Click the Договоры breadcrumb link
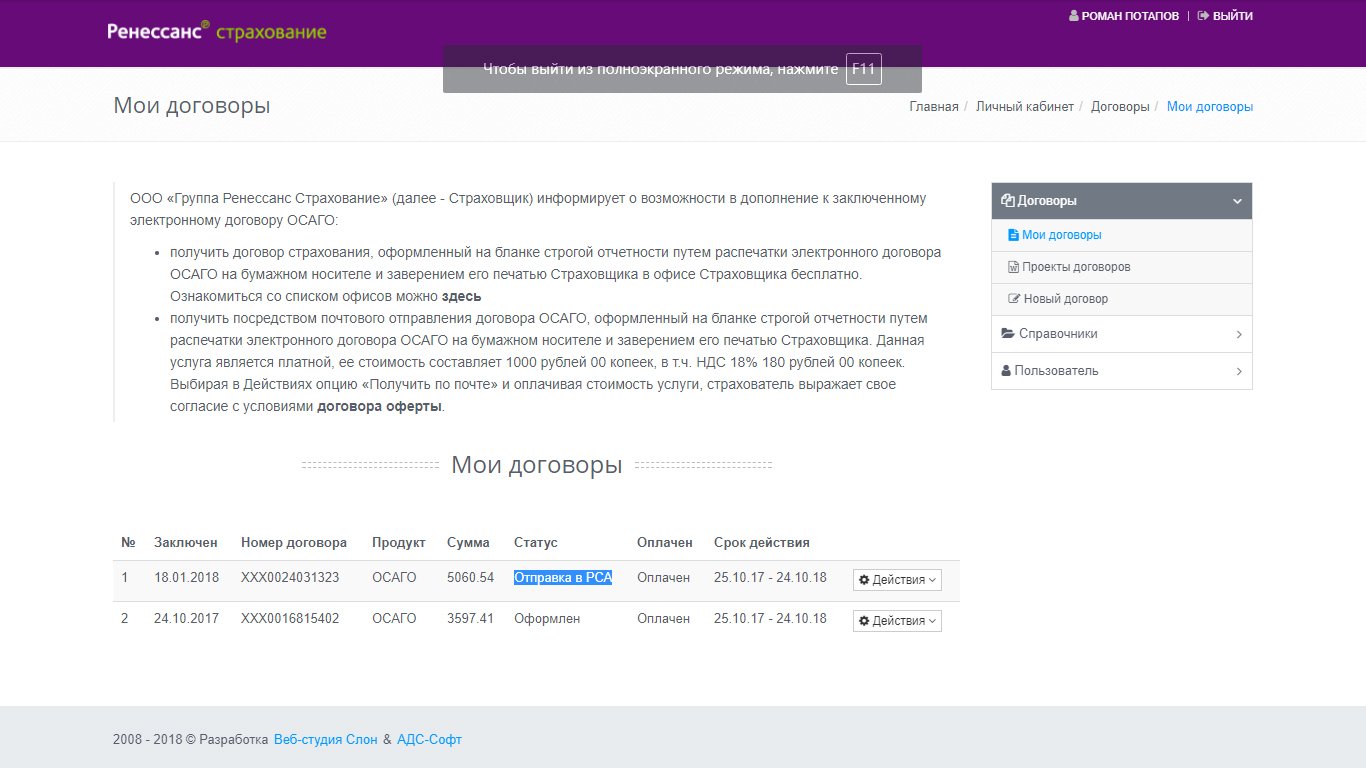Image resolution: width=1366 pixels, height=768 pixels. pos(1119,107)
